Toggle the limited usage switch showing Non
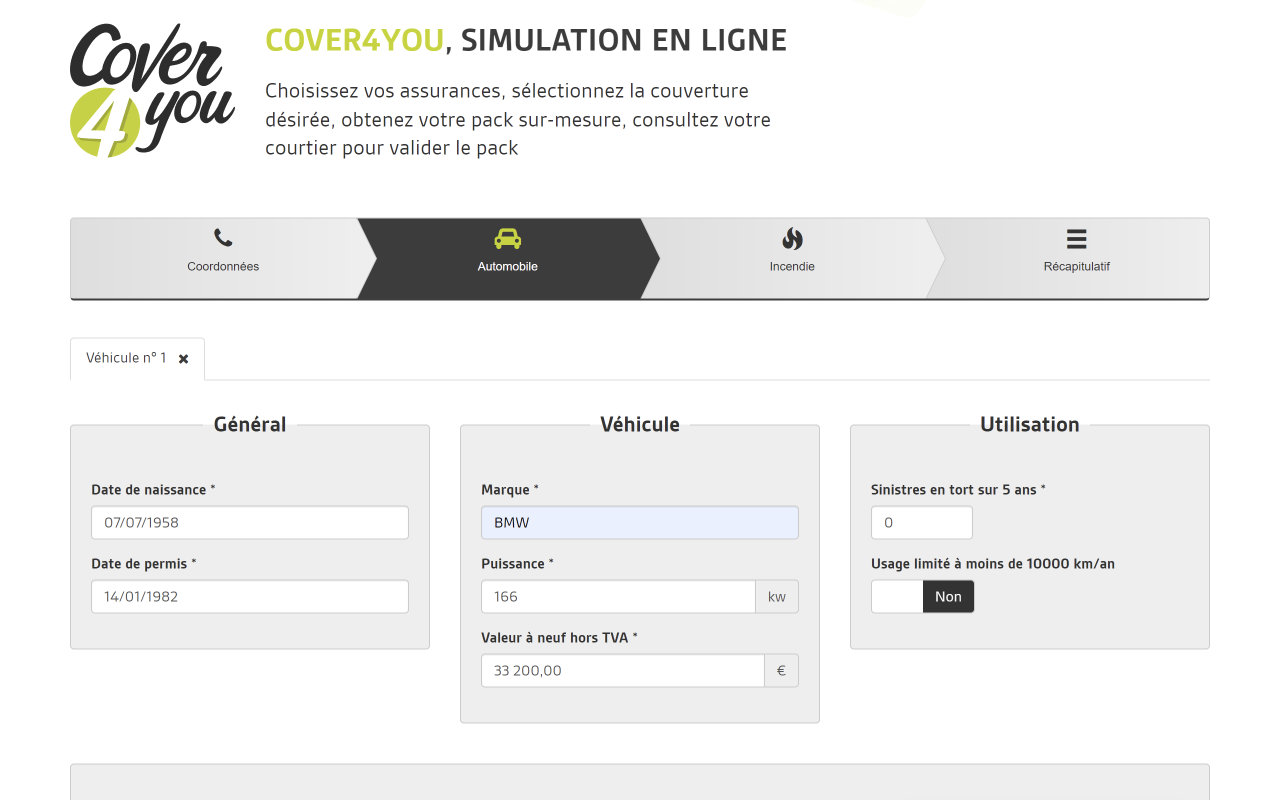This screenshot has width=1280, height=800. (x=947, y=597)
